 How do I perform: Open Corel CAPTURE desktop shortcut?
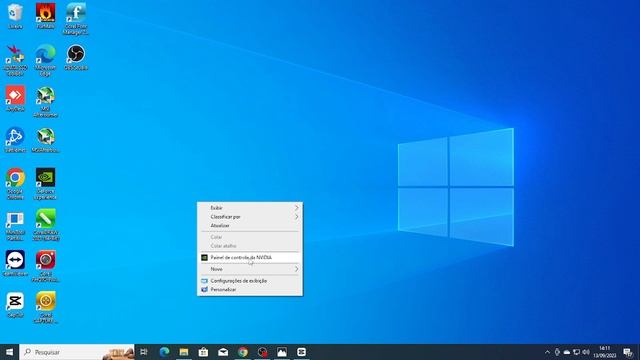tap(45, 308)
